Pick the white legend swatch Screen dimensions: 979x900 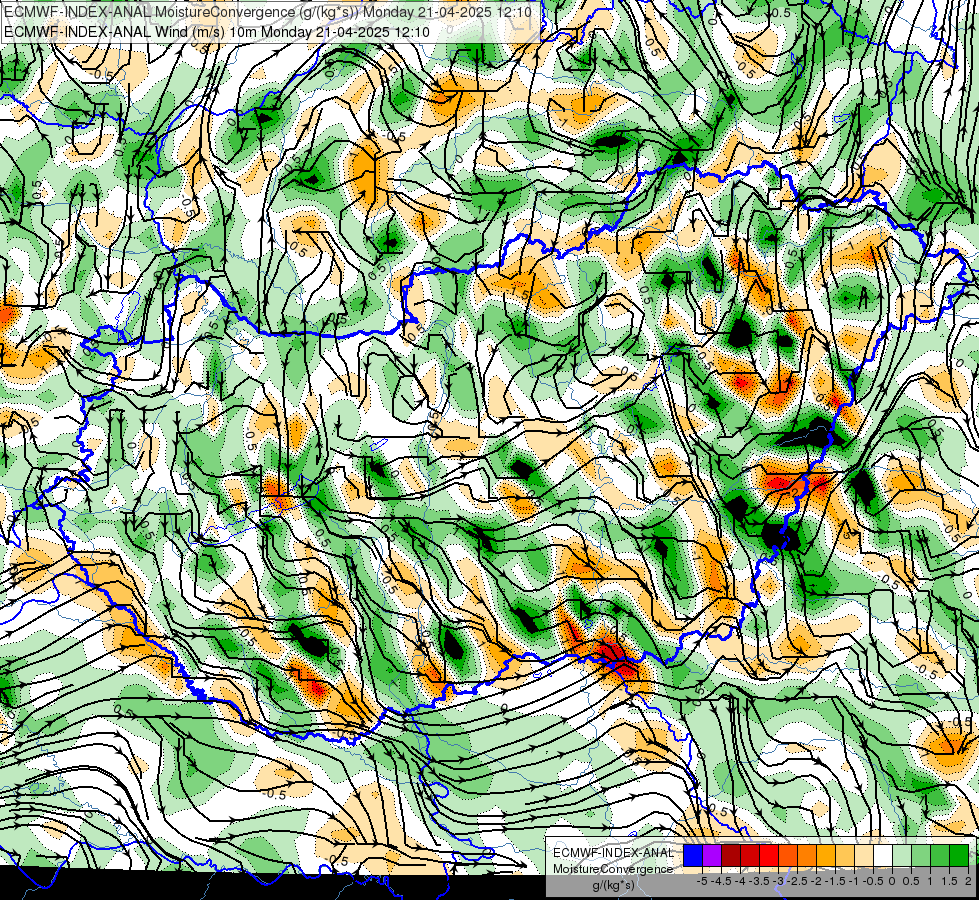click(x=883, y=856)
